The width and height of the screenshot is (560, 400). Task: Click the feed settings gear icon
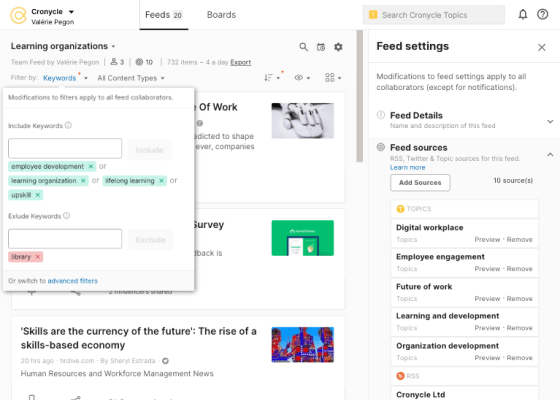[x=338, y=47]
